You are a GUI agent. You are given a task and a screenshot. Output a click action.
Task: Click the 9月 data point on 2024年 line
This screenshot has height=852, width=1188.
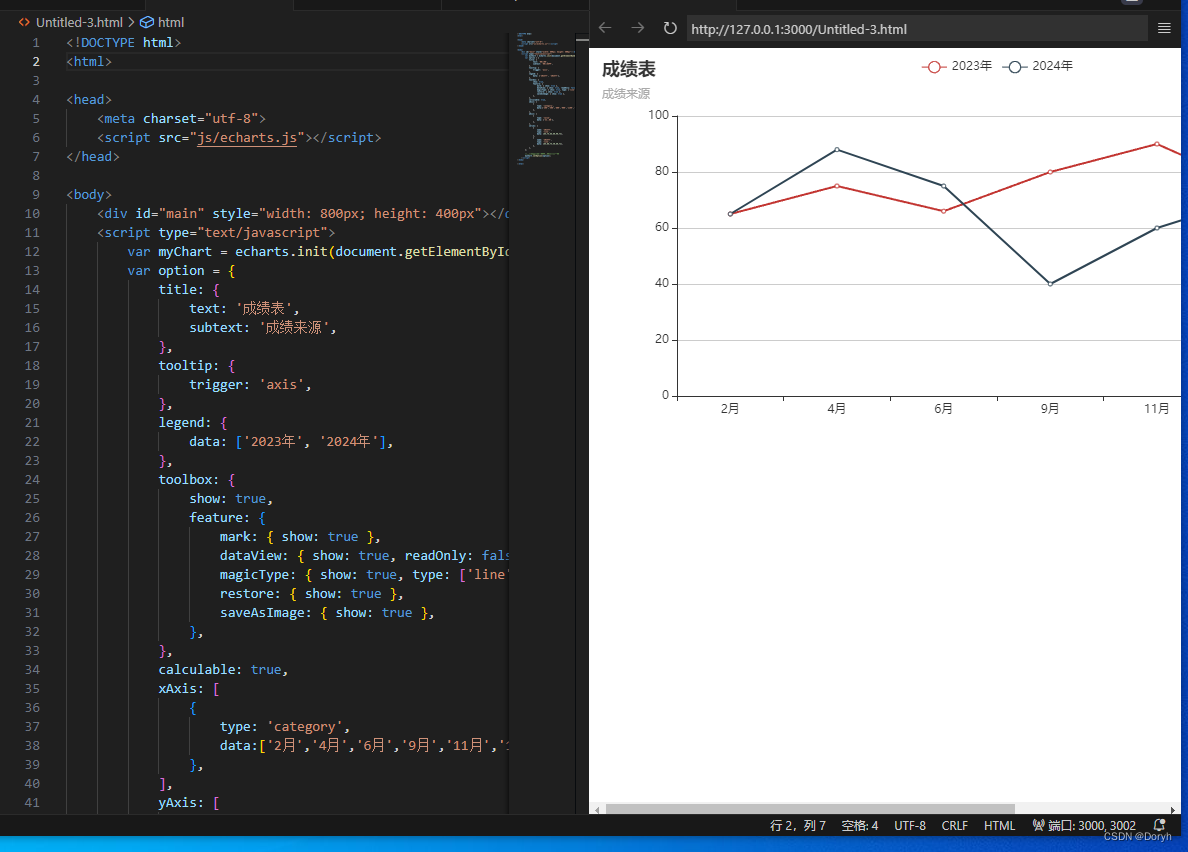(x=1050, y=284)
